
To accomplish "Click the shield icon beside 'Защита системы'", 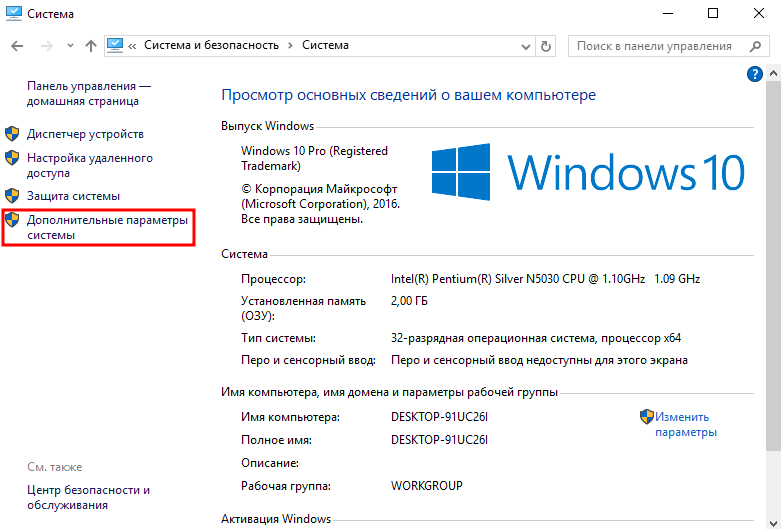I will [x=12, y=196].
